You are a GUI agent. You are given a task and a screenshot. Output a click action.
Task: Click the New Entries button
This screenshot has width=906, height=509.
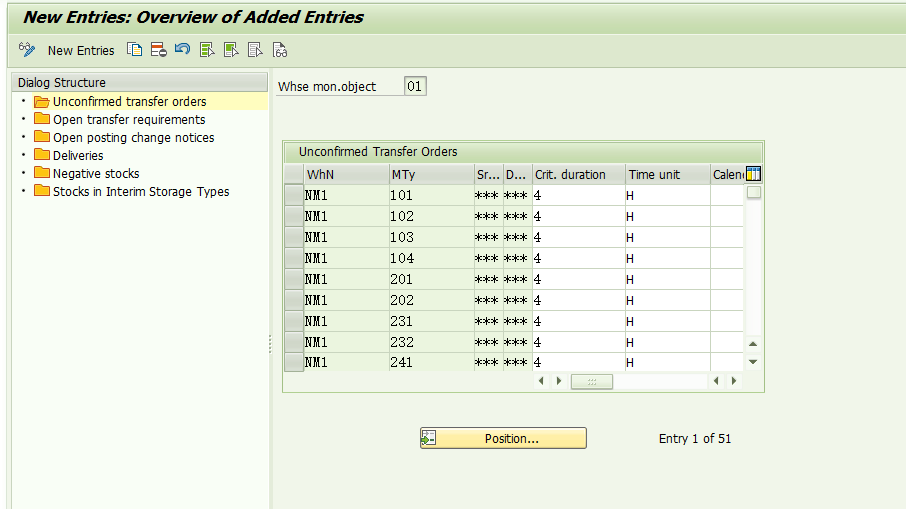pos(81,50)
